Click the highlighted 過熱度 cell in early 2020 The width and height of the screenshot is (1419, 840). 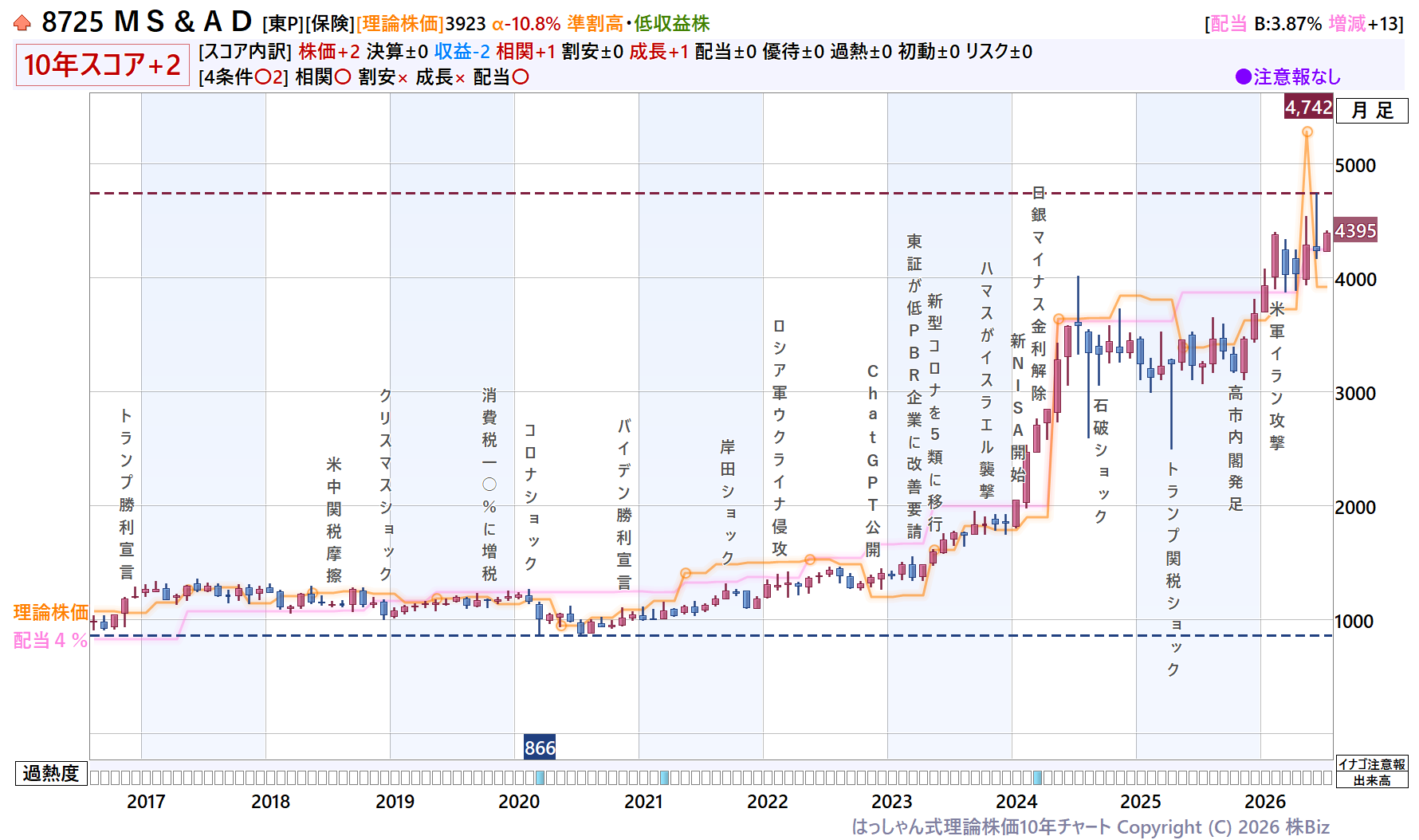tap(540, 777)
